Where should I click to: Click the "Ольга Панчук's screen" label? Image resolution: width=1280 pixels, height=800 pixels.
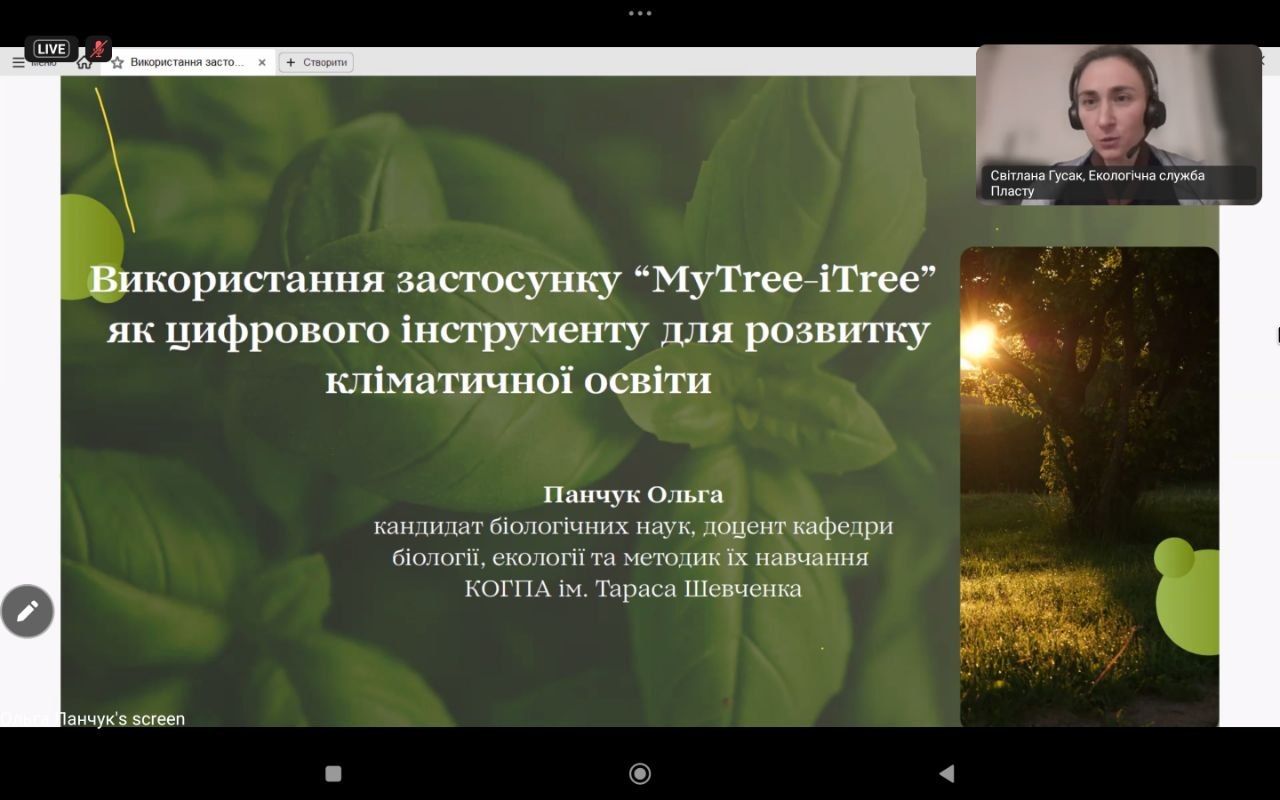93,718
